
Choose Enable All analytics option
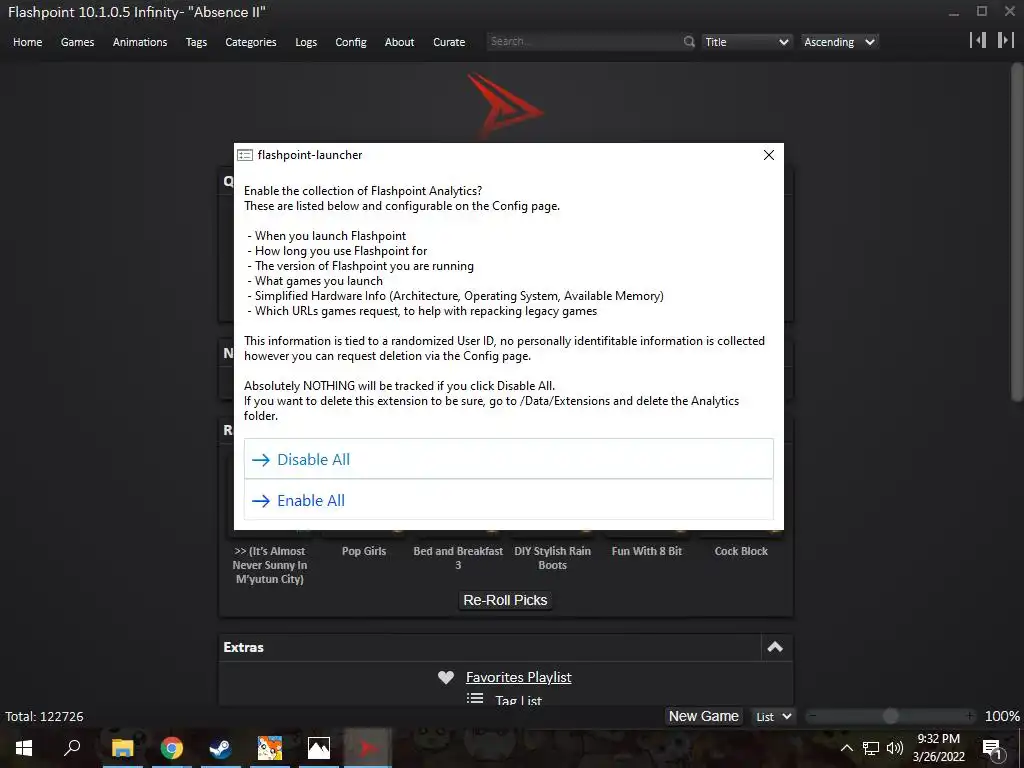pos(508,500)
